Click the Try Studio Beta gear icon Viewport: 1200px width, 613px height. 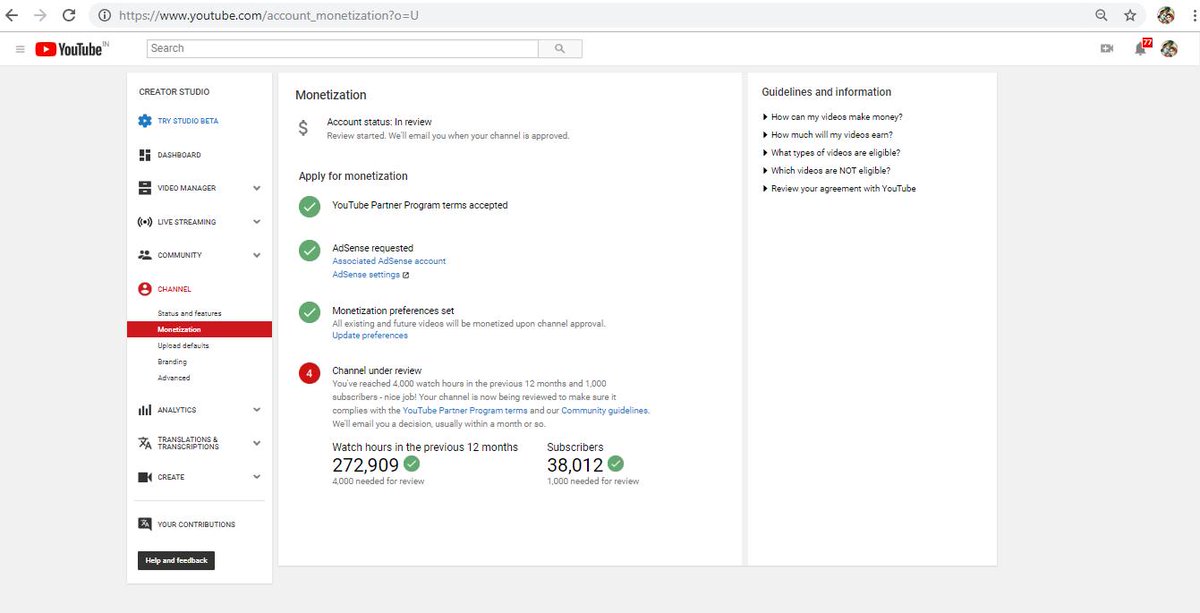click(145, 121)
